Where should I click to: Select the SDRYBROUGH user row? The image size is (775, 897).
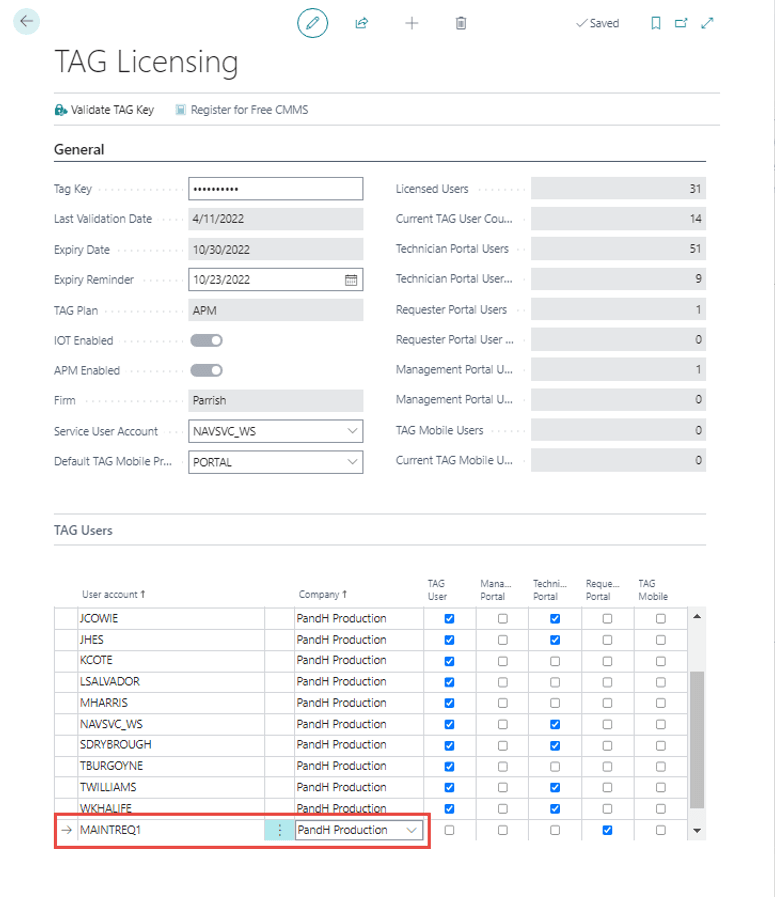(371, 745)
